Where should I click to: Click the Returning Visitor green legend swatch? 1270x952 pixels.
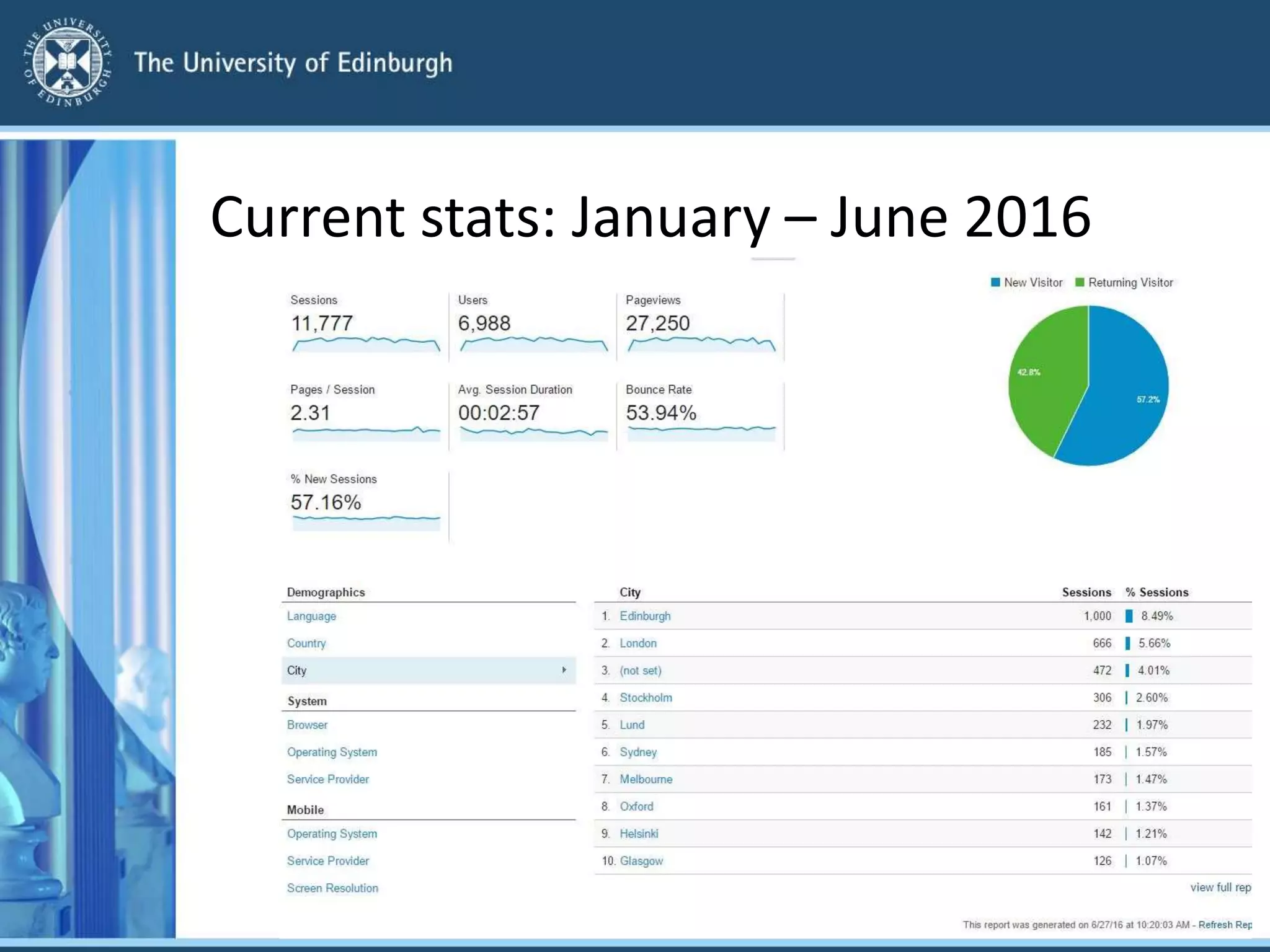(1080, 283)
